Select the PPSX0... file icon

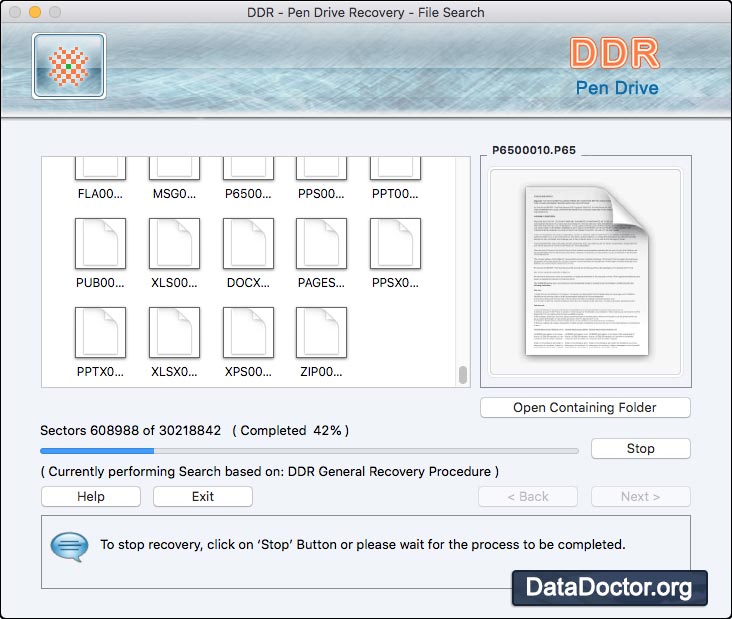(x=395, y=243)
